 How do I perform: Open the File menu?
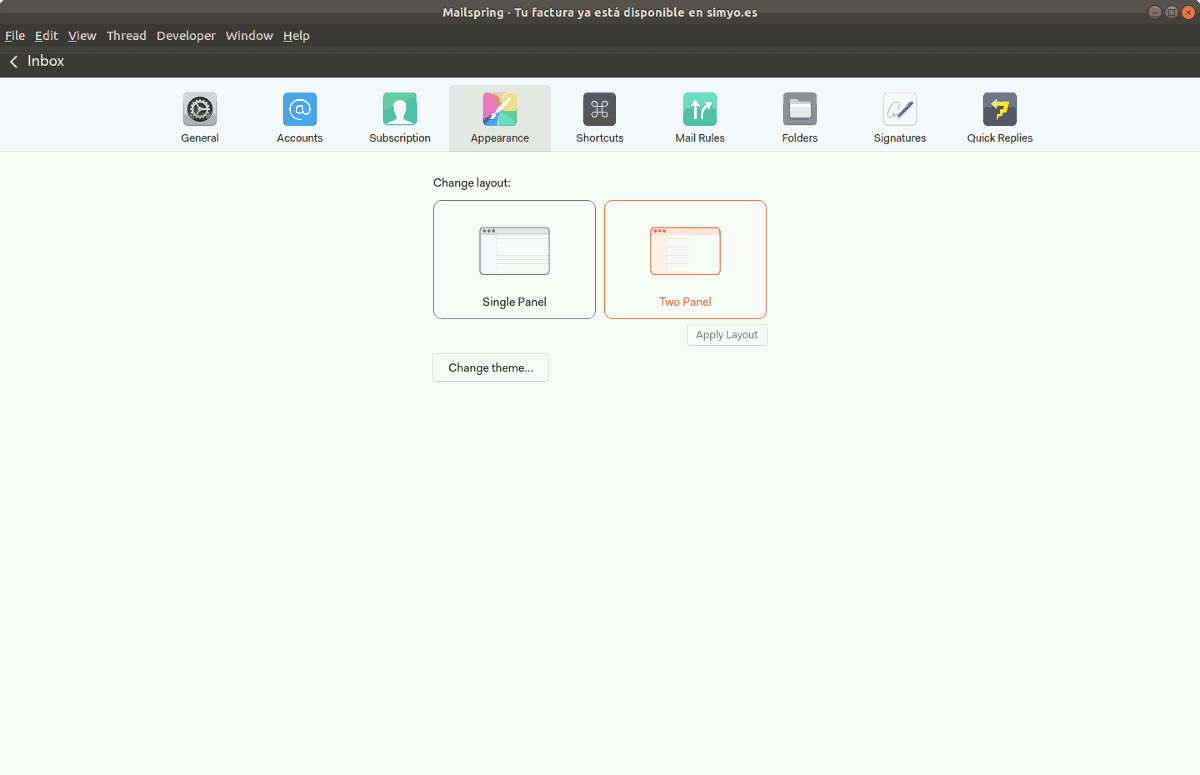15,36
